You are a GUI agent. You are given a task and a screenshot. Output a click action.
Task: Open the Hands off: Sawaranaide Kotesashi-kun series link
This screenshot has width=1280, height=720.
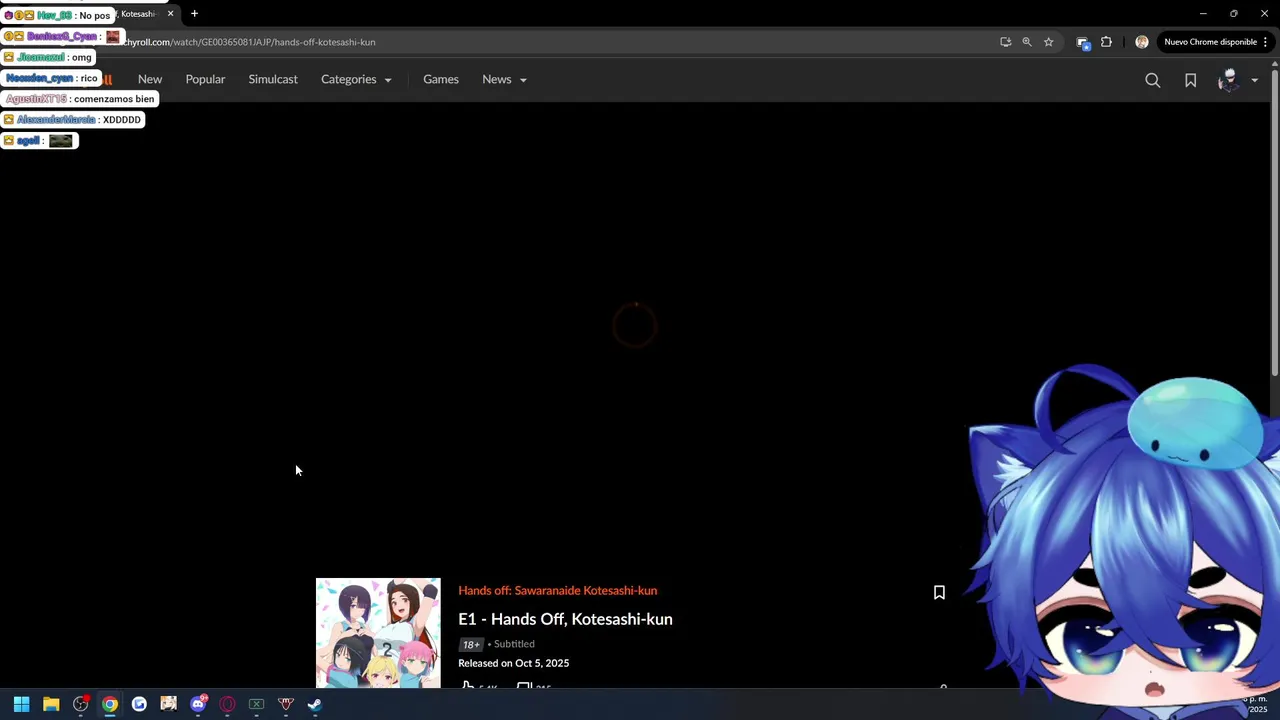coord(557,591)
